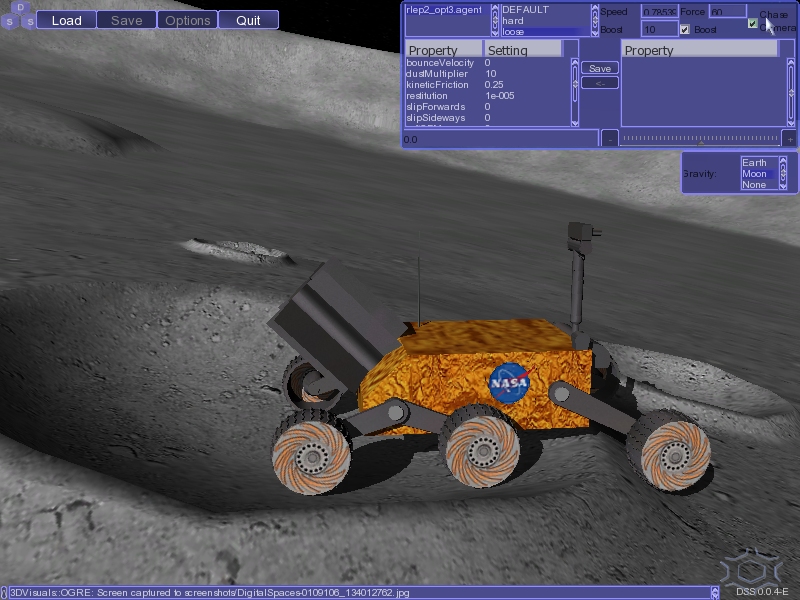Click the Boost value field showing 10
The height and width of the screenshot is (600, 800).
pyautogui.click(x=660, y=29)
